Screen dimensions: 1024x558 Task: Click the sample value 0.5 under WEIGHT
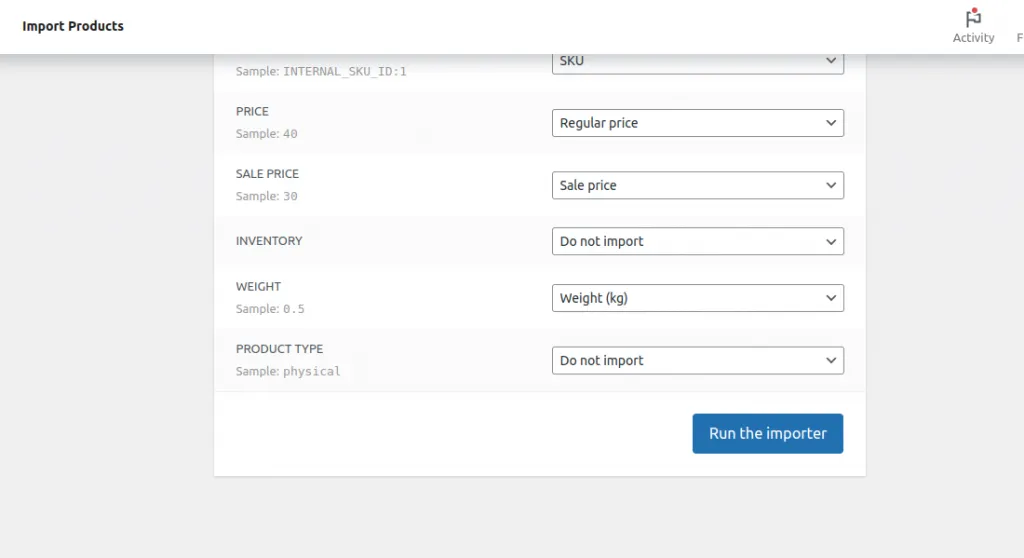click(293, 309)
